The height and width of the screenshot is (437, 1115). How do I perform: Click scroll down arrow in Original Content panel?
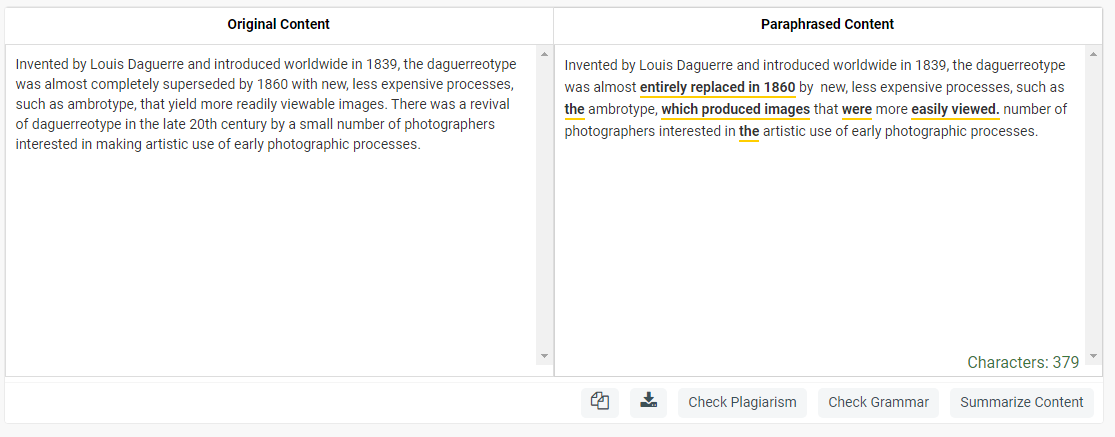pyautogui.click(x=544, y=356)
